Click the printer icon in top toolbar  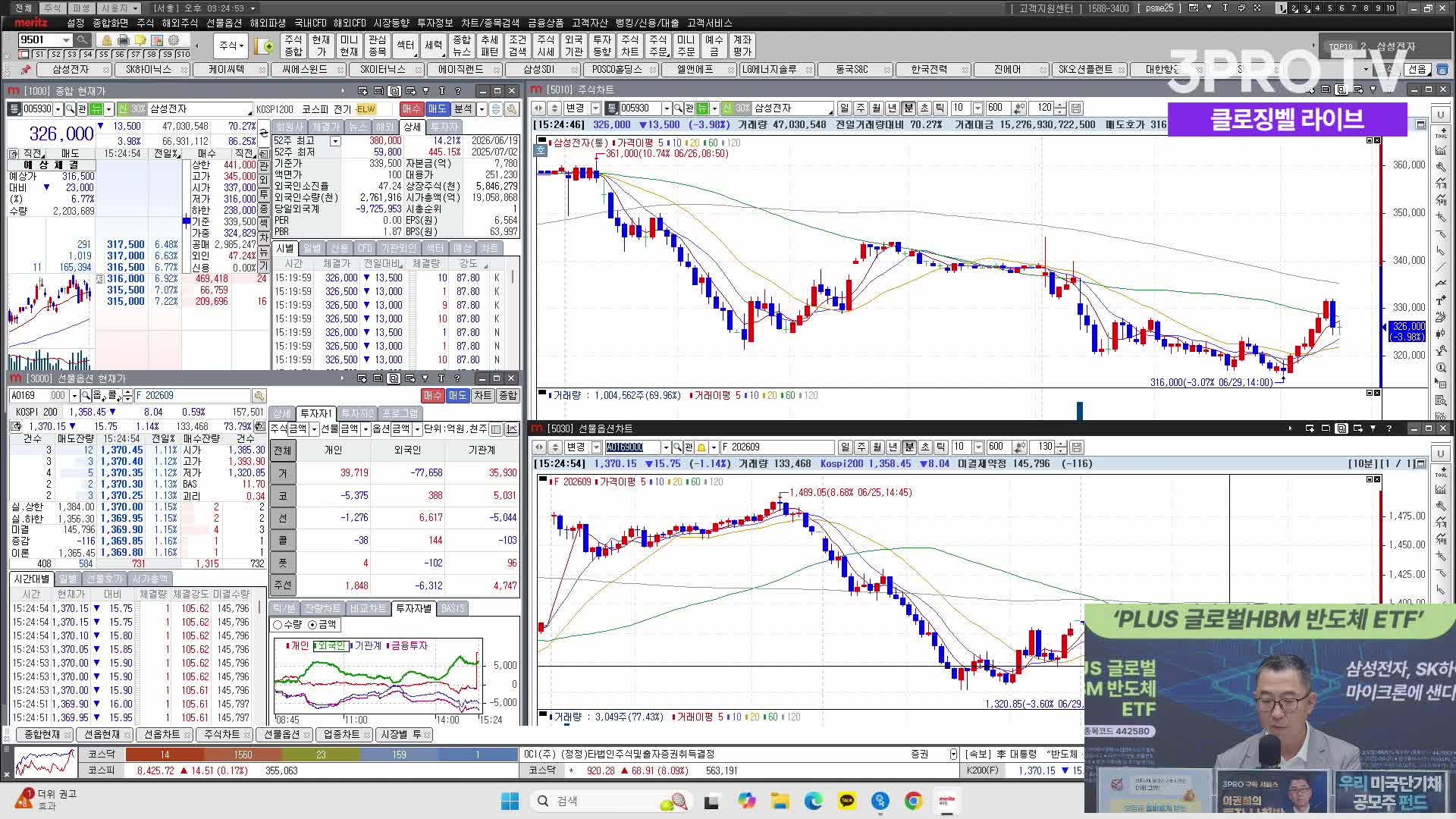tap(123, 40)
